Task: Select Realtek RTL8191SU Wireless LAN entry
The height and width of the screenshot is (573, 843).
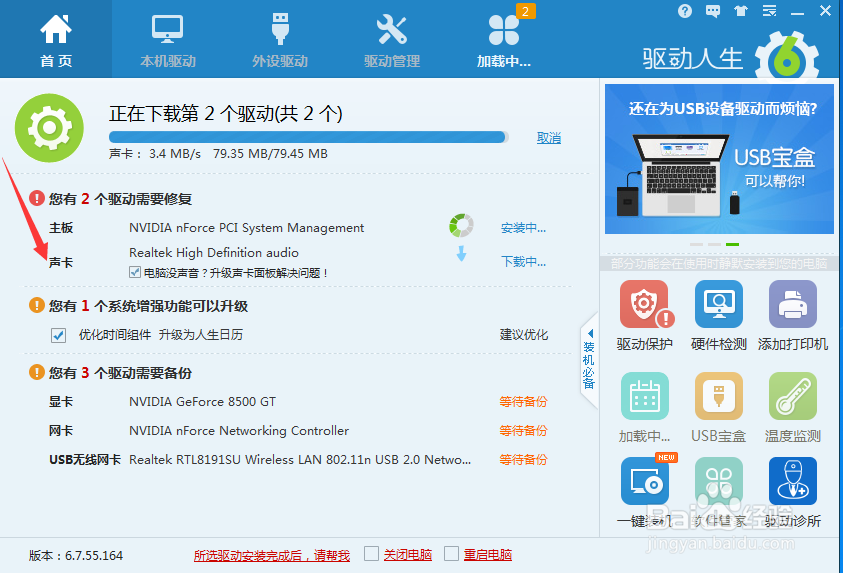Action: (x=300, y=460)
